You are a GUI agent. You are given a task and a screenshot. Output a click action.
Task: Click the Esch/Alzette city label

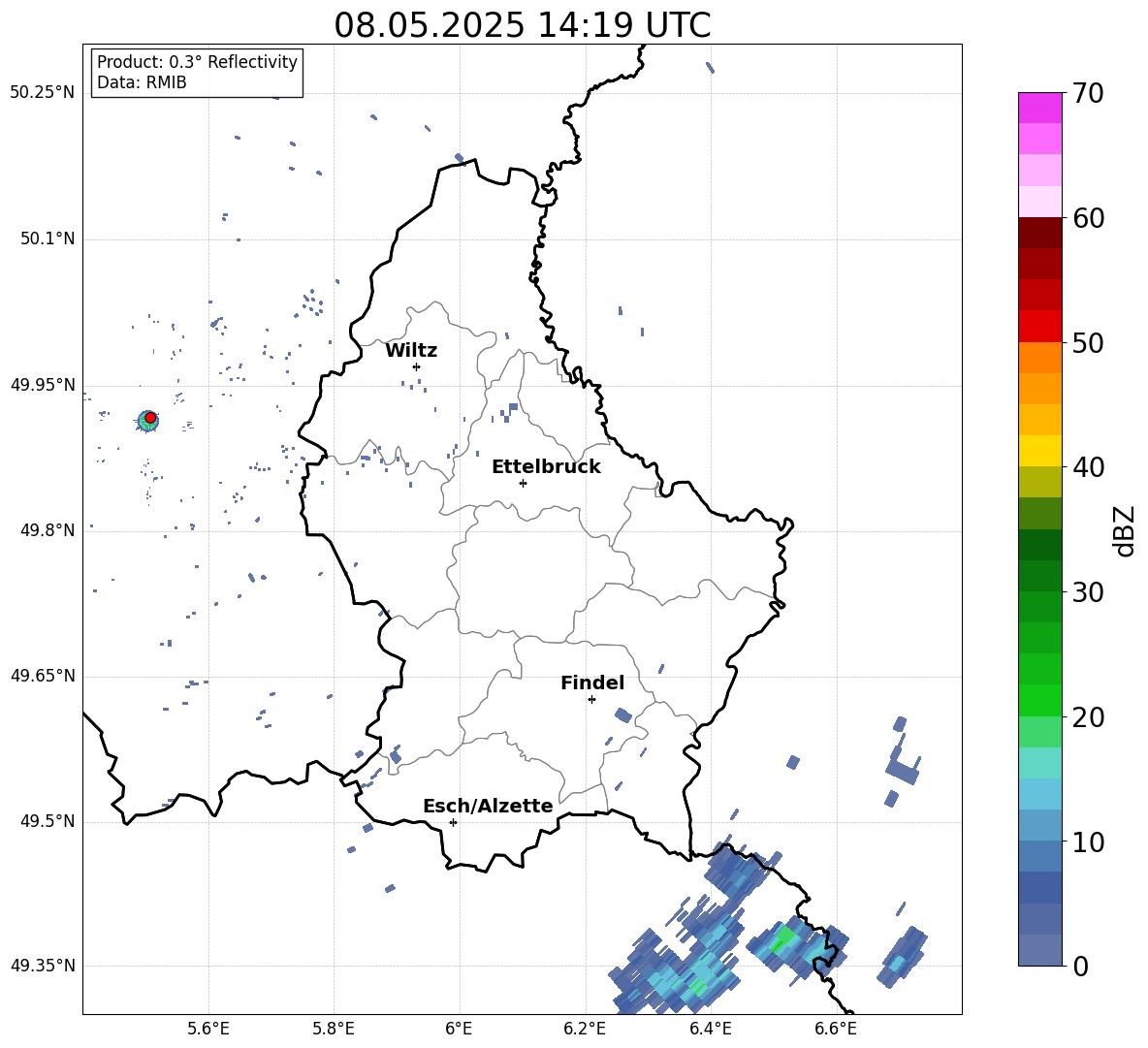489,806
